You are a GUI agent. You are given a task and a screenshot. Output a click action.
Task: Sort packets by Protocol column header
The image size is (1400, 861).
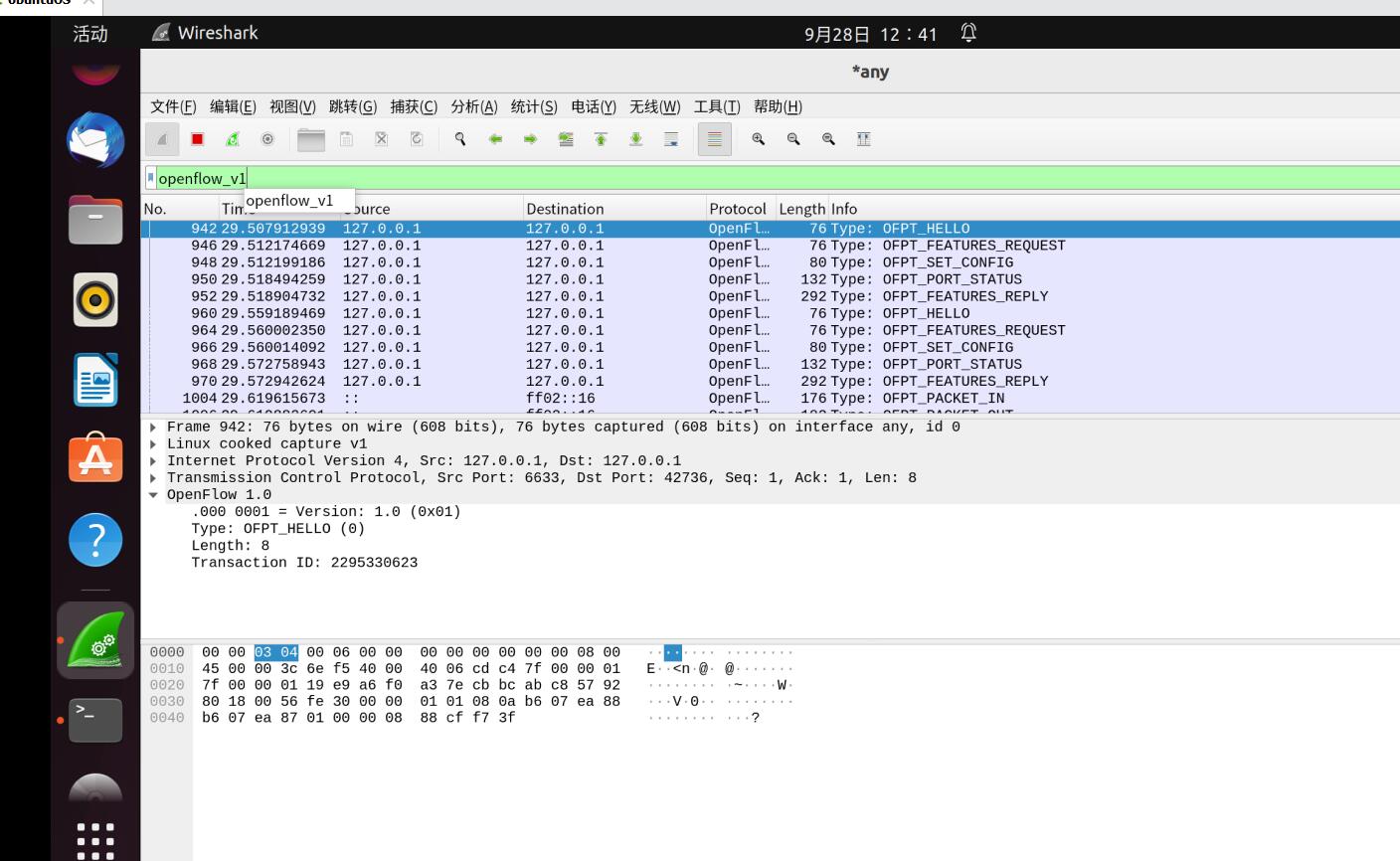coord(740,209)
